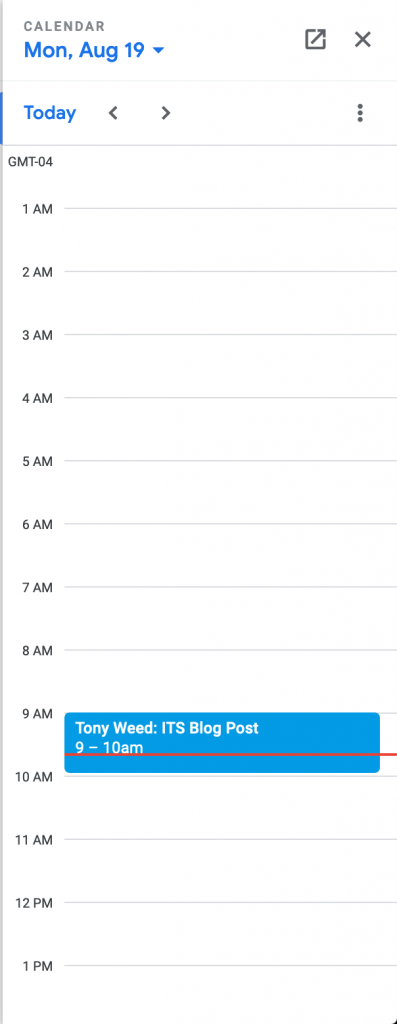Select the empty slot starting at 2 AM
Viewport: 397px width, 1024px height.
coord(230,303)
